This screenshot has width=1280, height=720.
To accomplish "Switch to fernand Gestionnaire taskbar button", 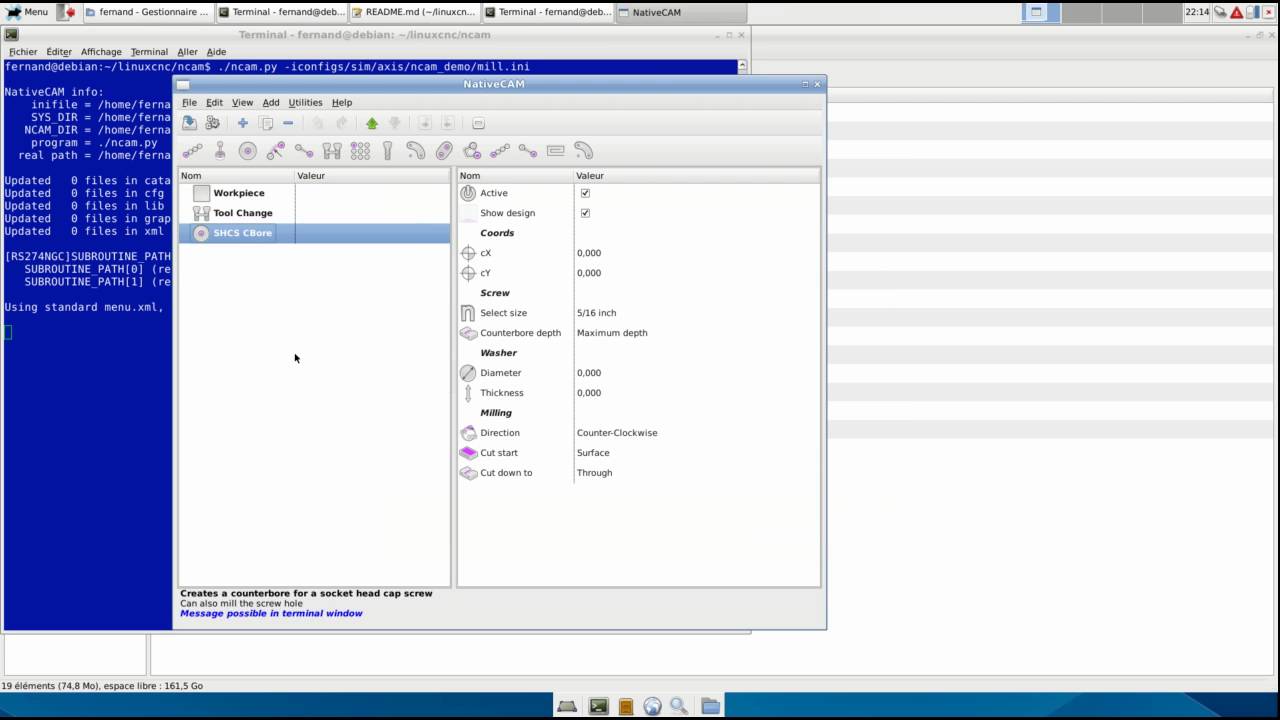I will (147, 12).
